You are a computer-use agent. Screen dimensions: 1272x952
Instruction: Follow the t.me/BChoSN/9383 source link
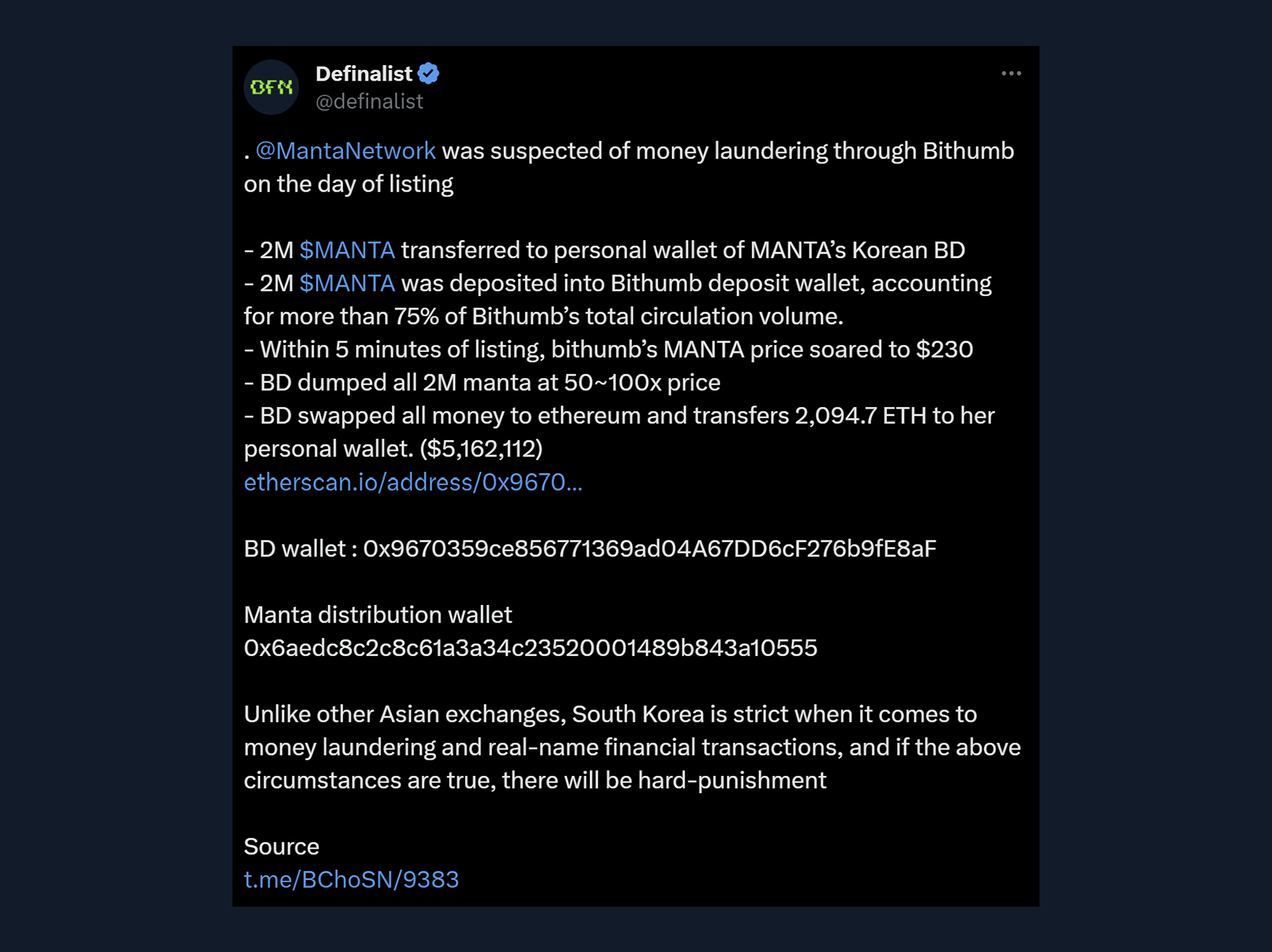point(351,878)
